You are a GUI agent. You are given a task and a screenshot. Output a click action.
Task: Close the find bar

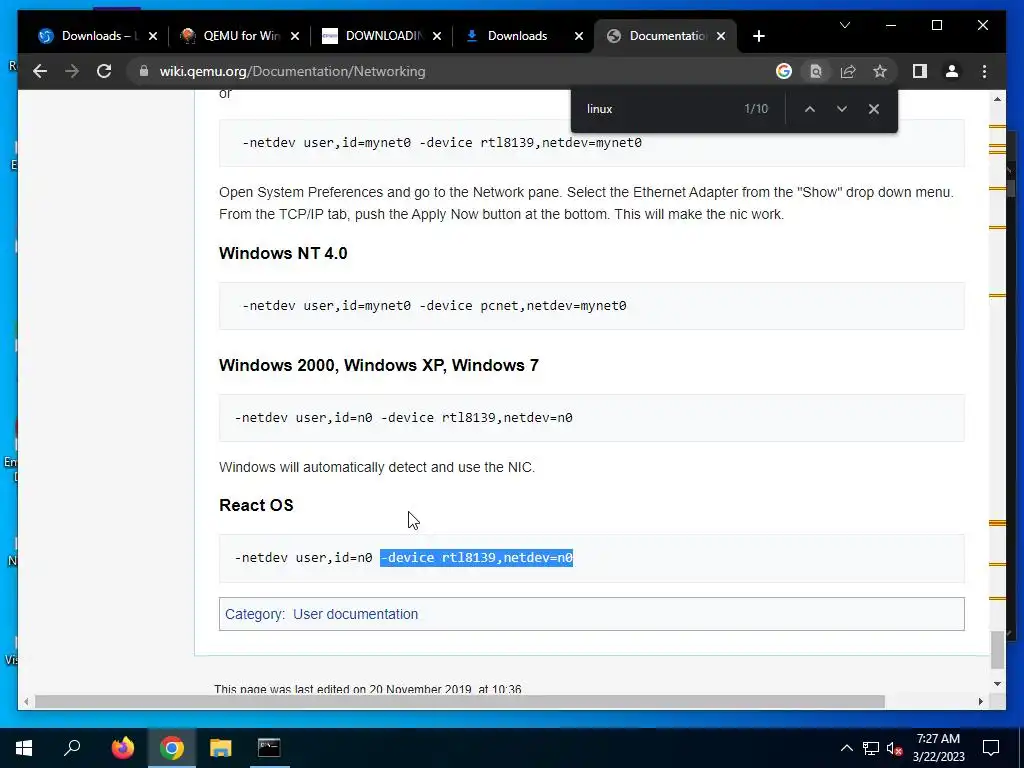[x=874, y=109]
